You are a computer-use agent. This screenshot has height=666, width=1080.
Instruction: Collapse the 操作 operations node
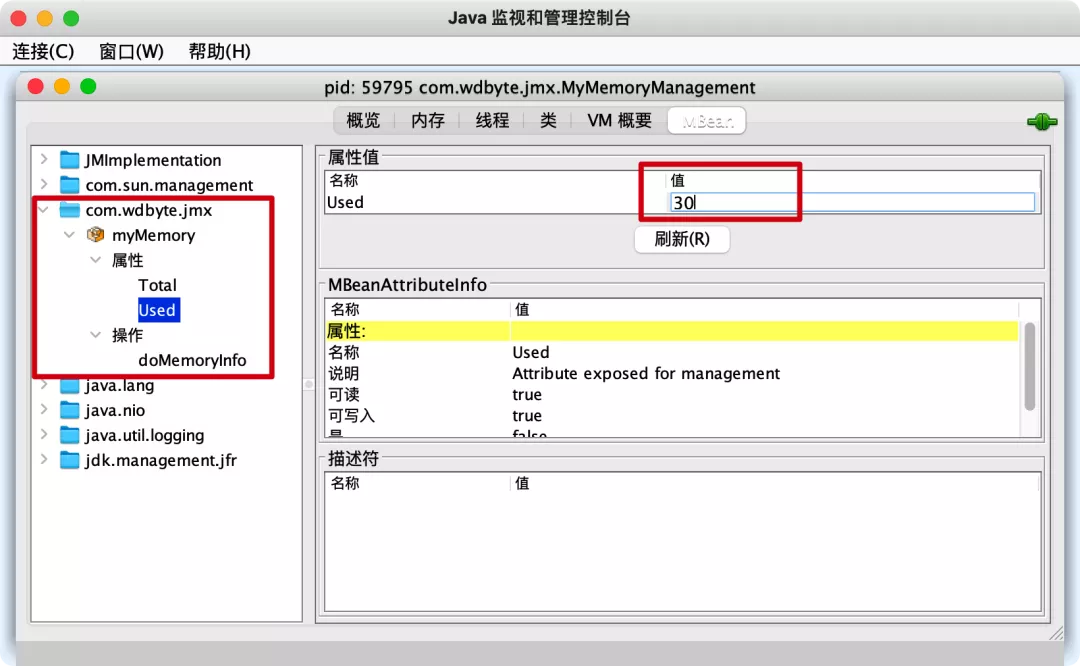tap(96, 335)
